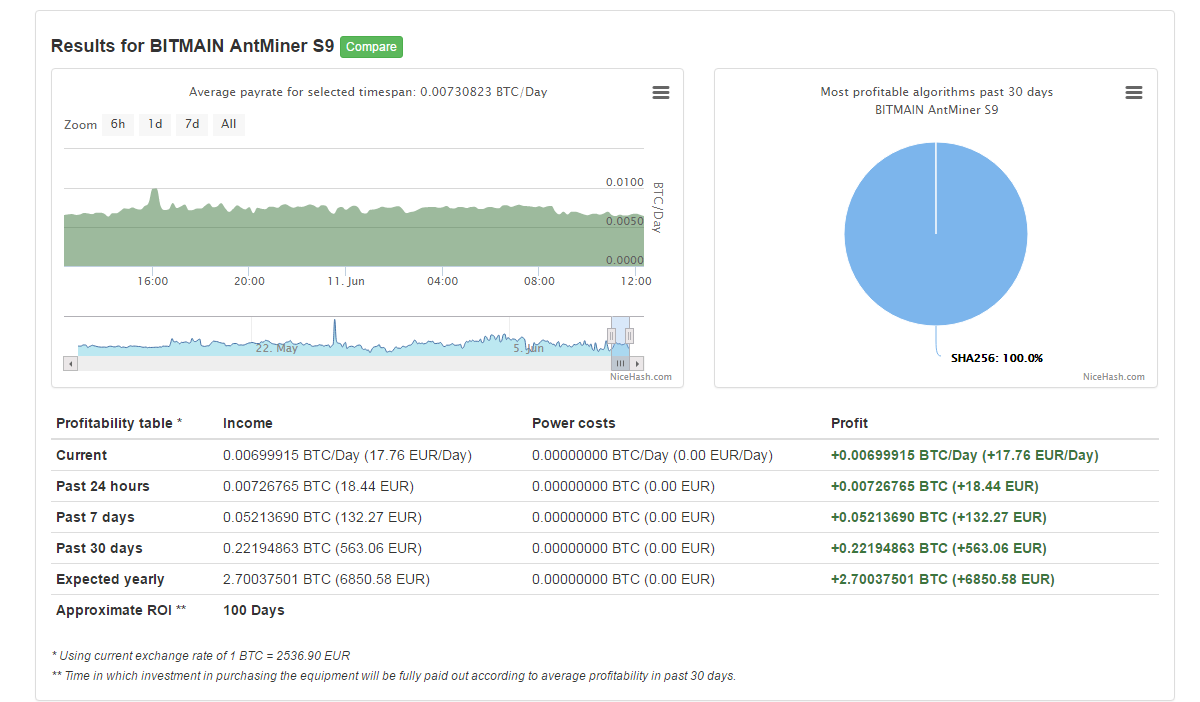Click profit '+0.00699915 BTC/Day (+17.76 EUR/Day)'

tap(965, 455)
